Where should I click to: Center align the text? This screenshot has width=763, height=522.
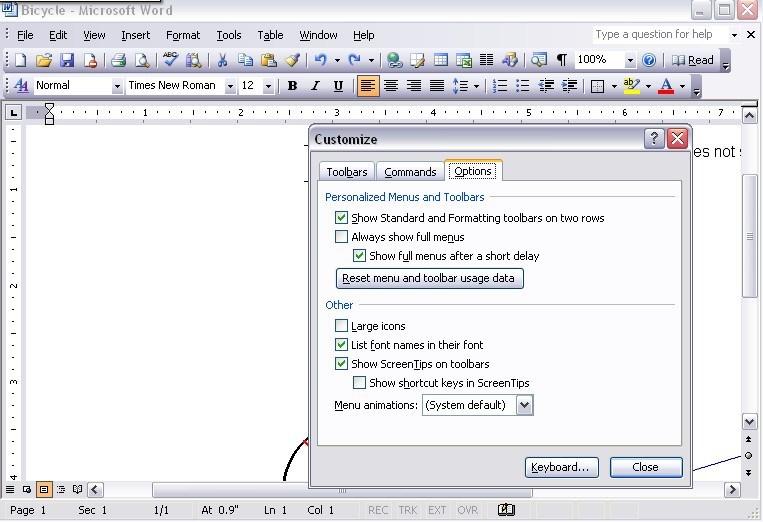(x=391, y=86)
